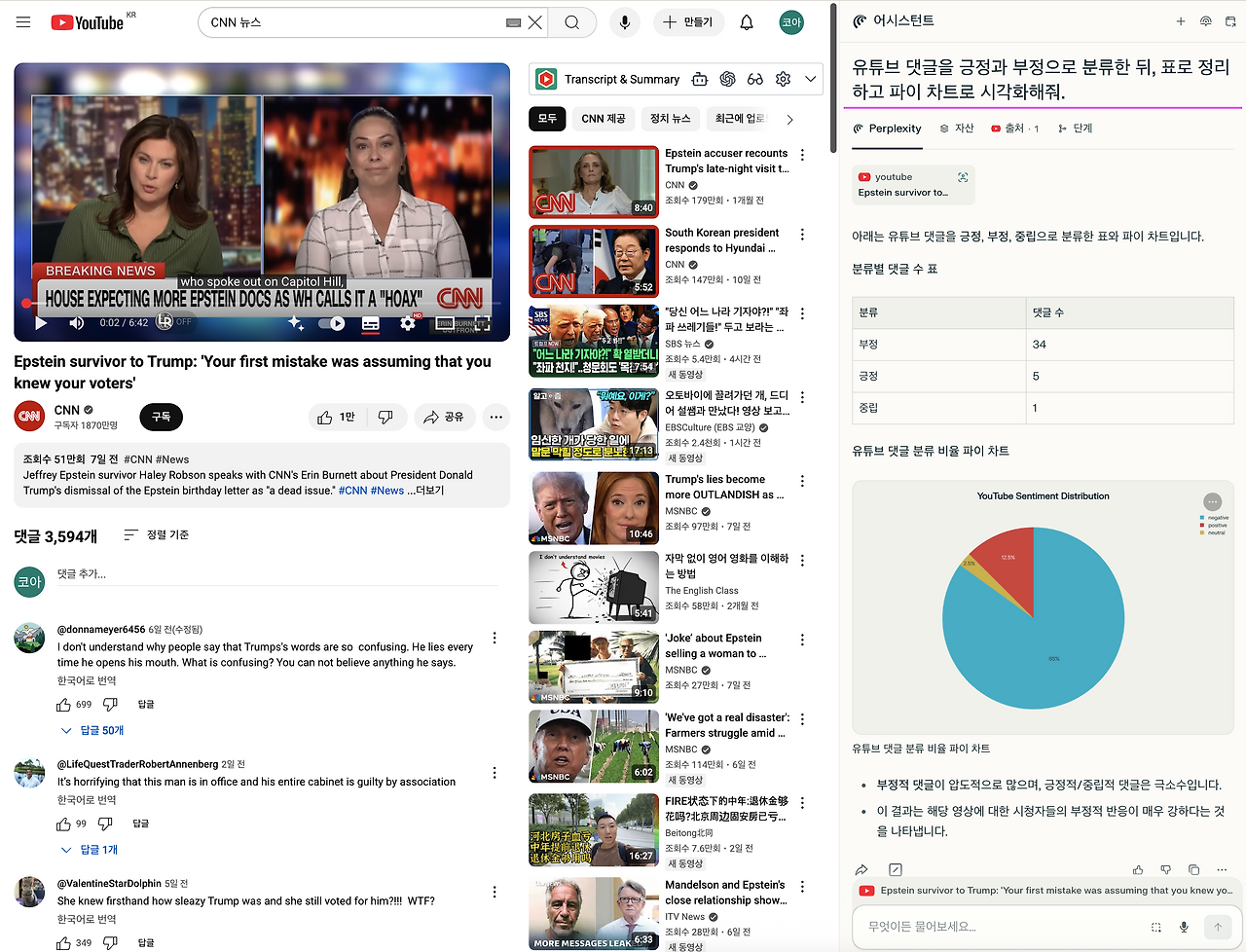Open 'Mandelson and Epstein's close relationship' video title
1246x952 pixels.
pos(726,893)
